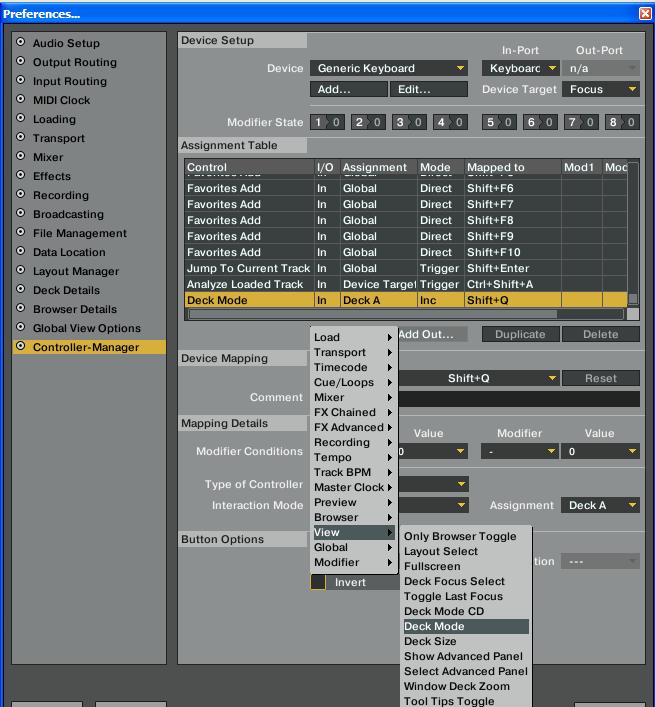Select Global View Options page
Viewport: 655px width, 707px height.
point(87,328)
